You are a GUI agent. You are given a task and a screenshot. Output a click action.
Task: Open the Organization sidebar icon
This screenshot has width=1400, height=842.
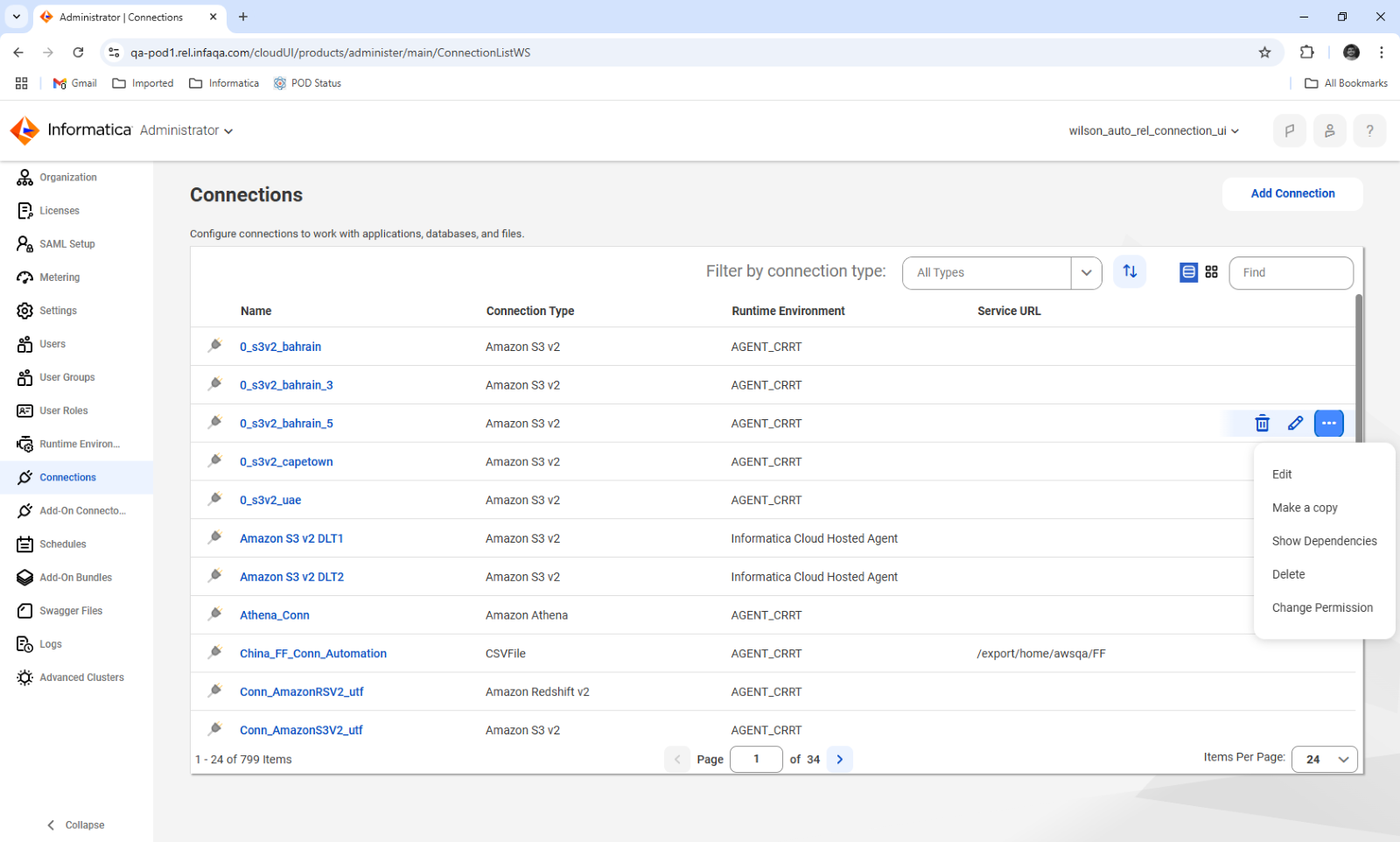pos(24,178)
